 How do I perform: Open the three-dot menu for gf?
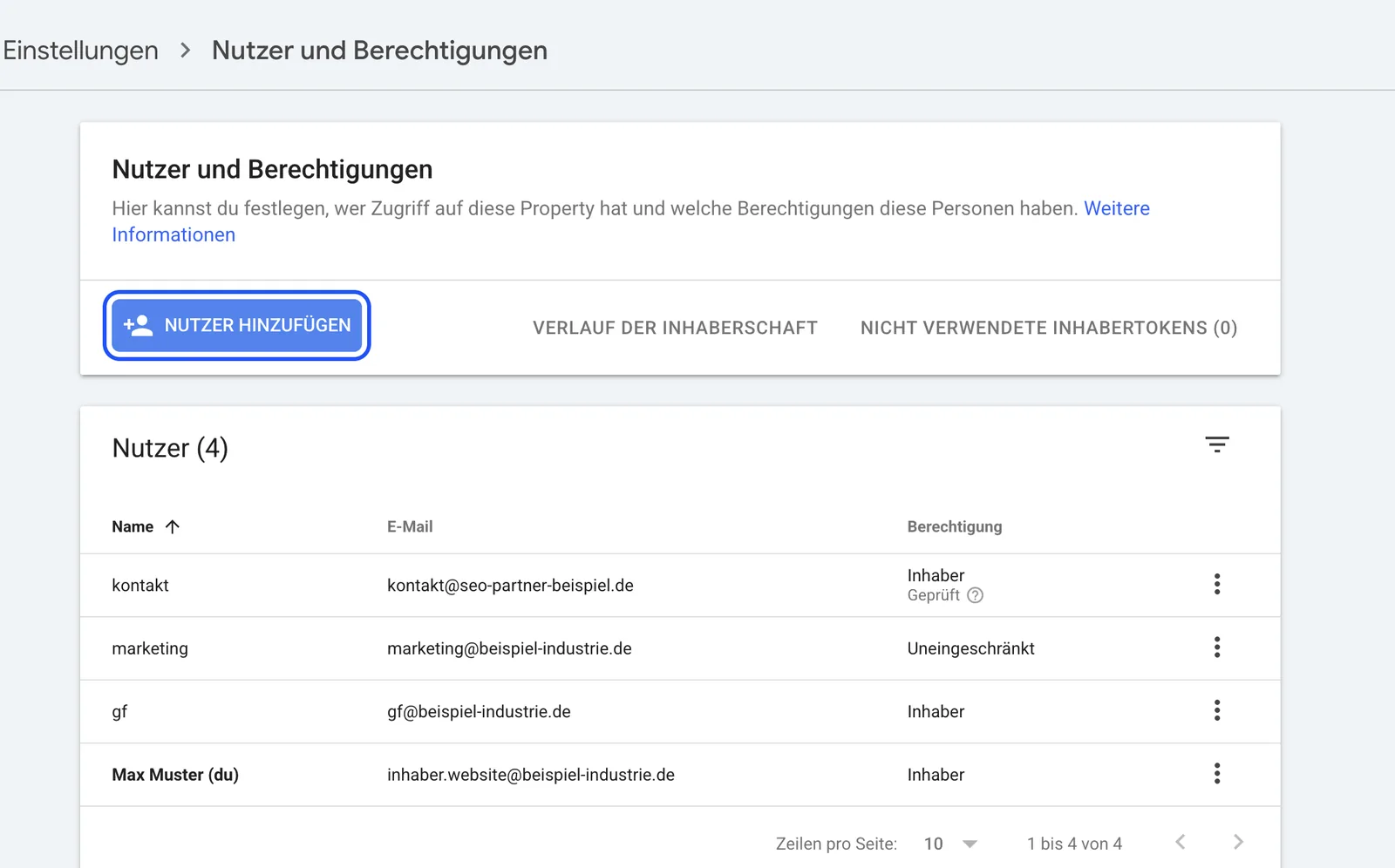pos(1217,710)
